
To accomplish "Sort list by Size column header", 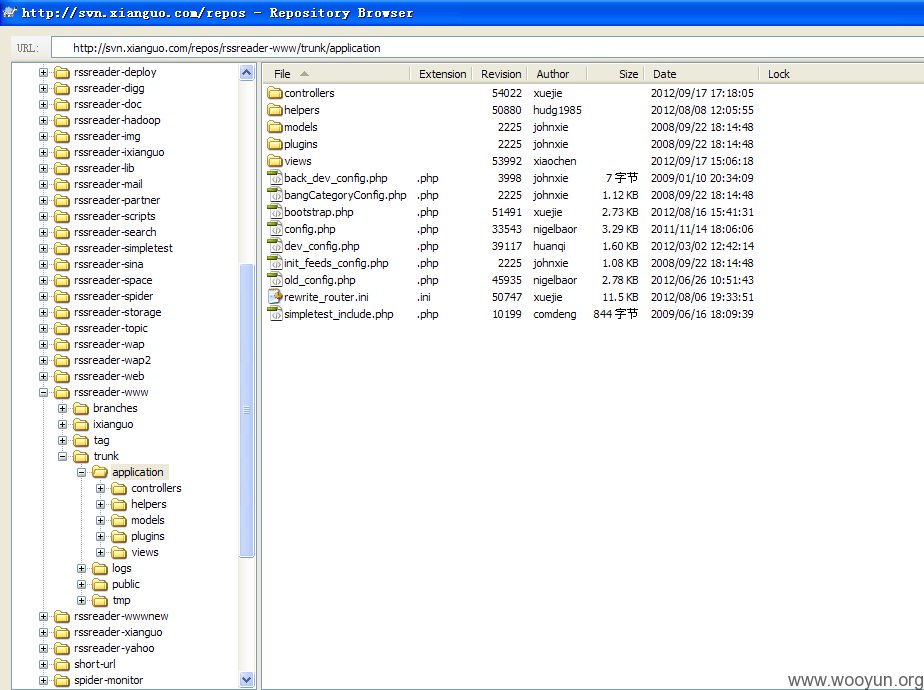I will [x=615, y=74].
